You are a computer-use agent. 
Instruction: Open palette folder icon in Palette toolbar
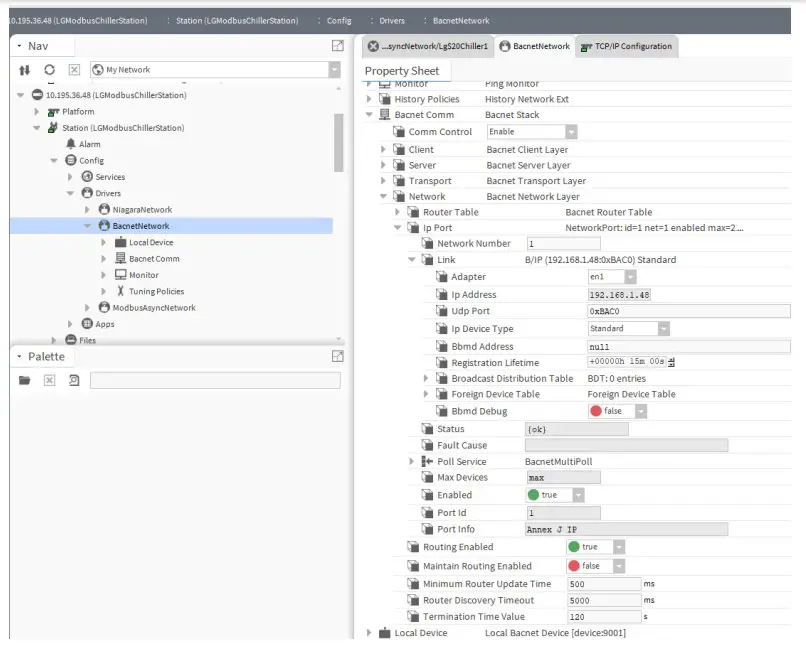tap(24, 380)
